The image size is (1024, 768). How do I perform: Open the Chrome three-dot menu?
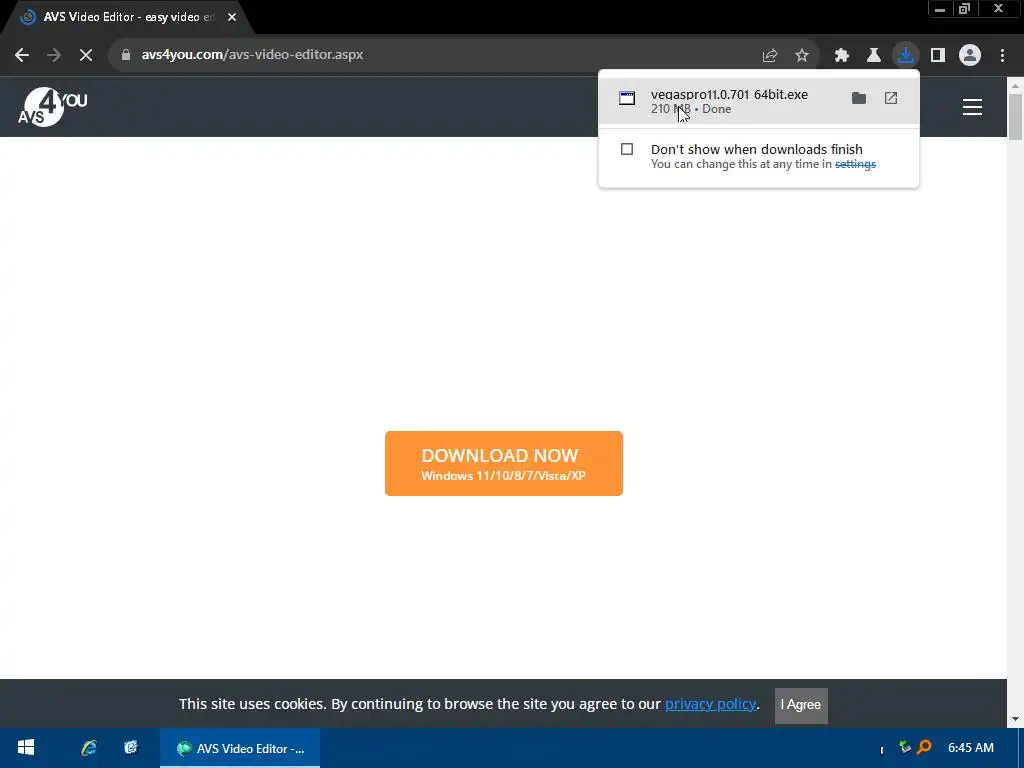coord(1002,56)
